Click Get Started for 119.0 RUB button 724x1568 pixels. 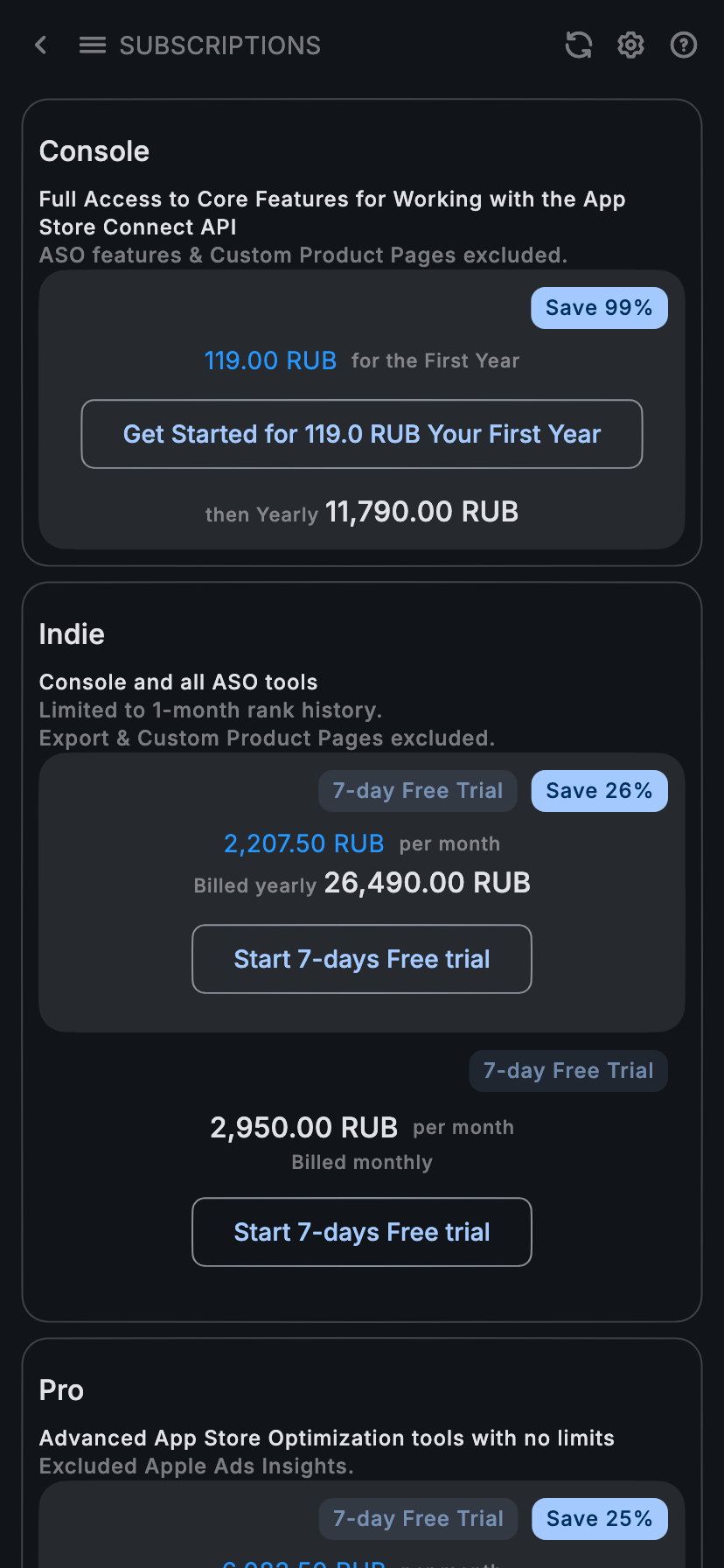coord(362,434)
